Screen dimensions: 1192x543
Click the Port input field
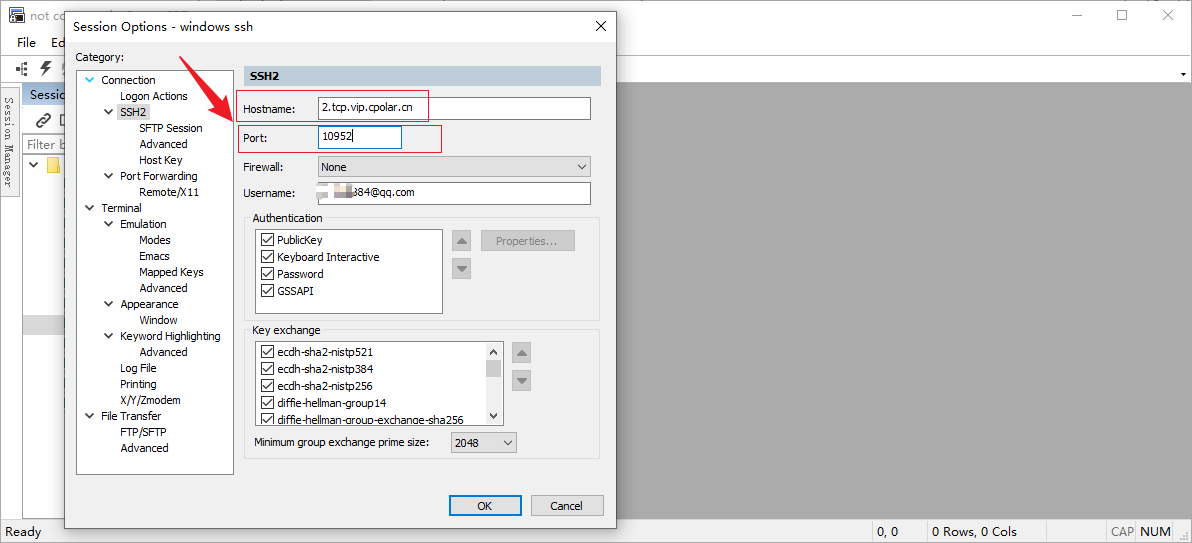(x=360, y=137)
